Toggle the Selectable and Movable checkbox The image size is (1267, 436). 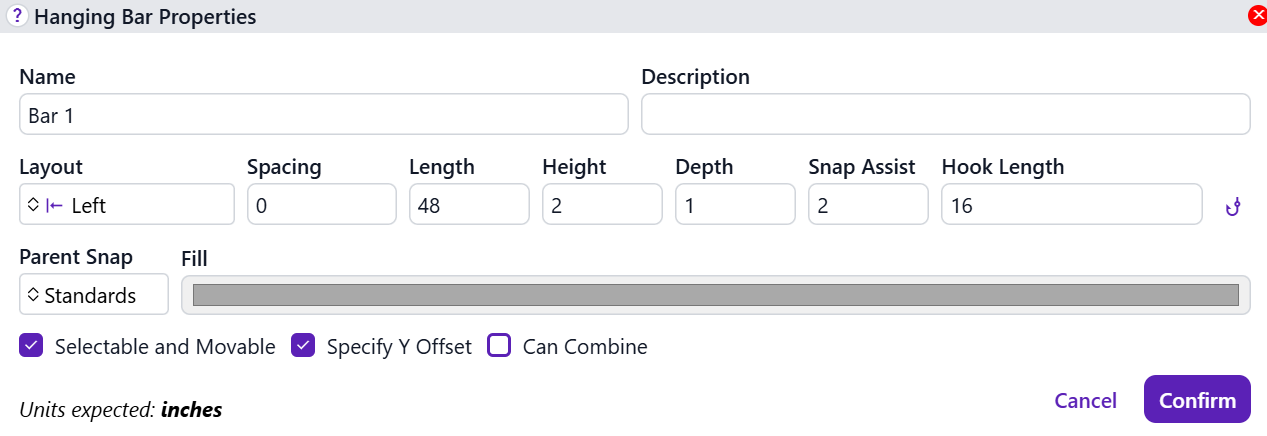(x=31, y=346)
